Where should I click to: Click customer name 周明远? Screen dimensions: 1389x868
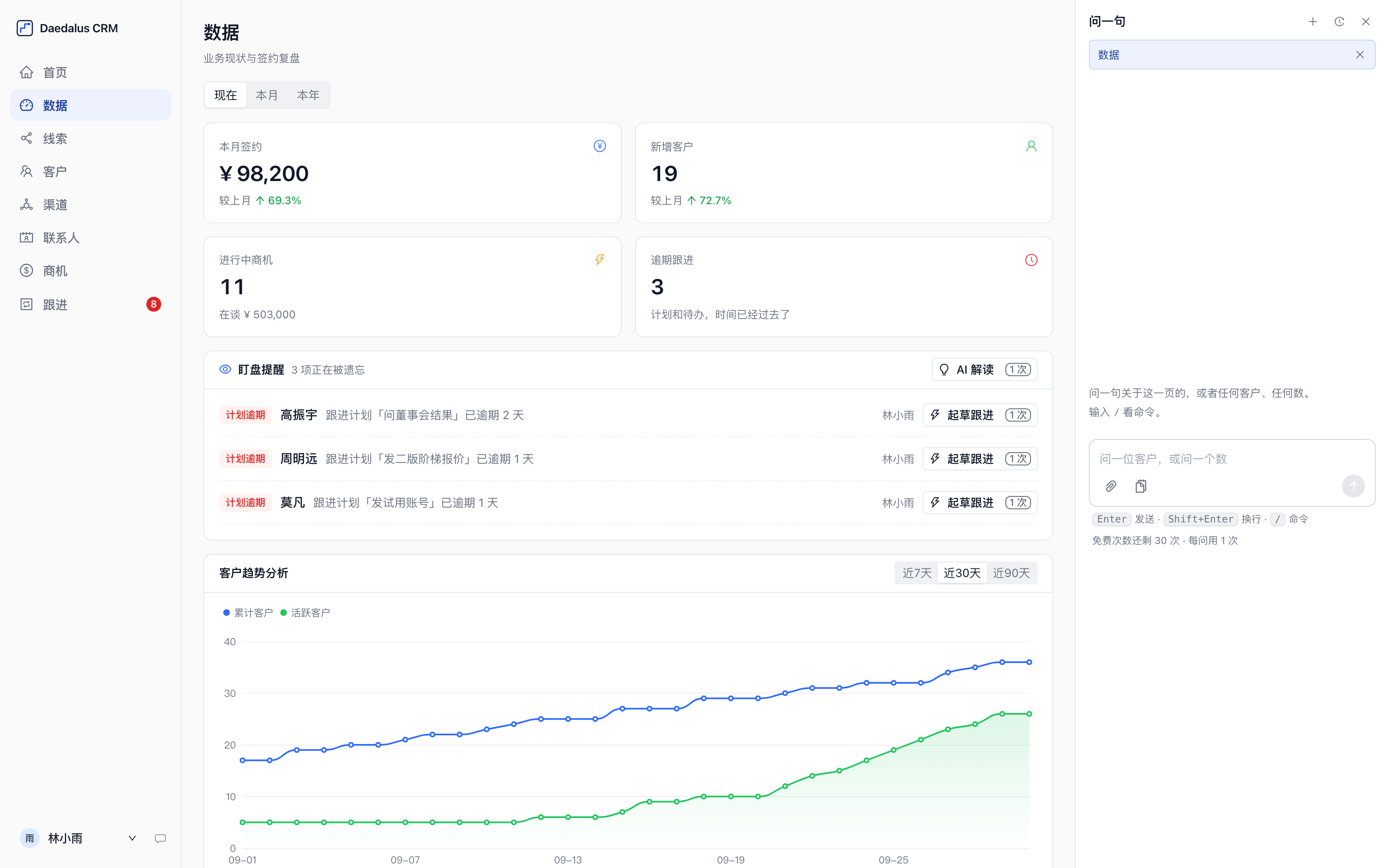(298, 459)
